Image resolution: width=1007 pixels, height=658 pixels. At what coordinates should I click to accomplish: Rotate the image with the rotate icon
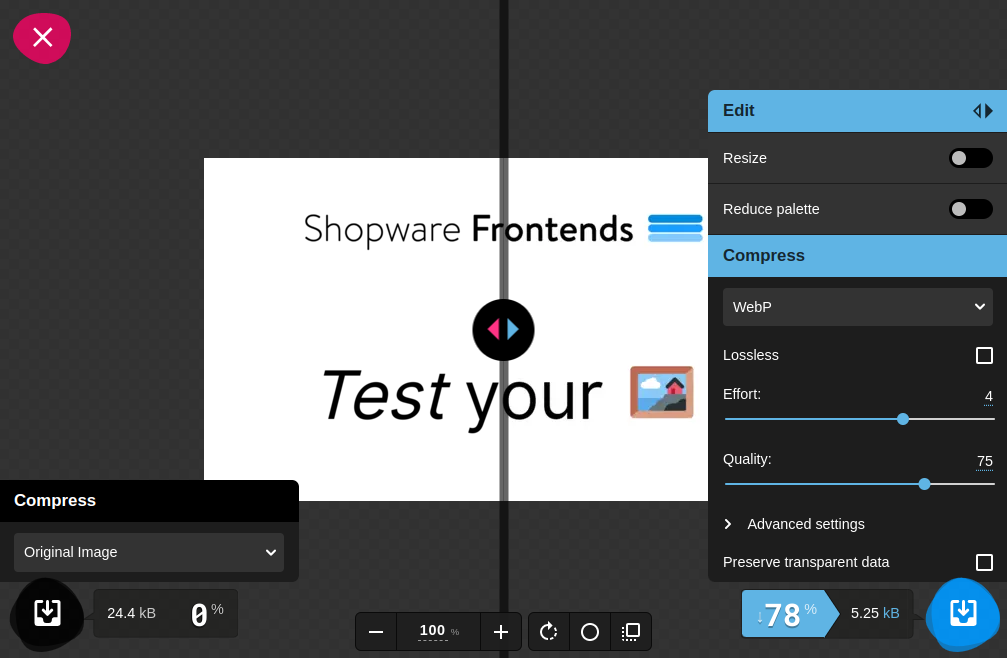tap(549, 632)
